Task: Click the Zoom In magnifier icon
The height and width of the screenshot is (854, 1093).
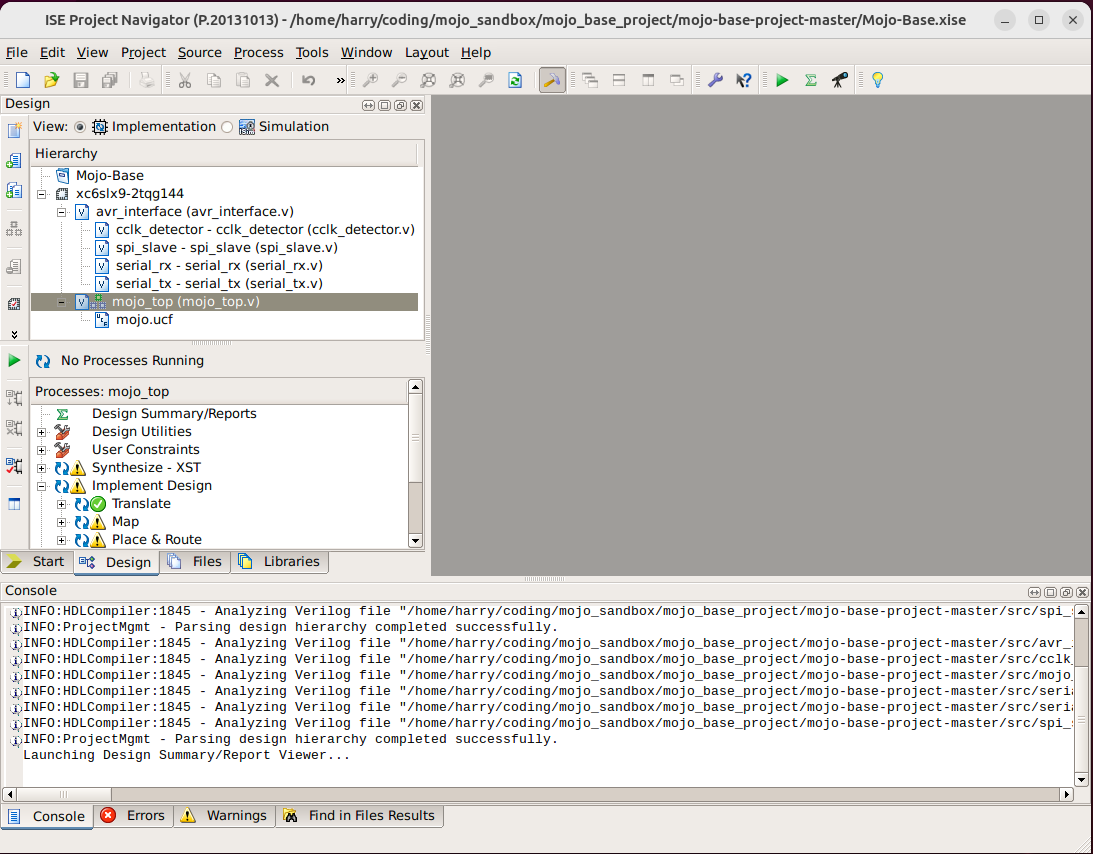Action: [370, 80]
